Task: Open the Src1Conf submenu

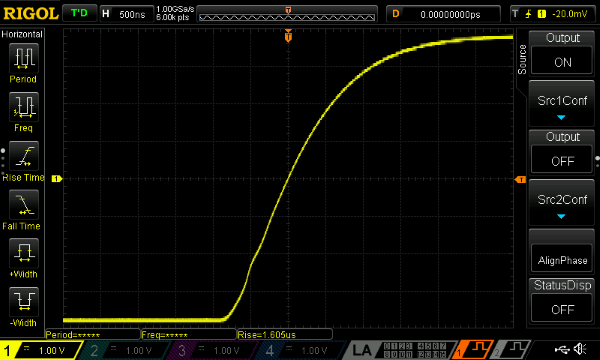Action: pyautogui.click(x=562, y=104)
